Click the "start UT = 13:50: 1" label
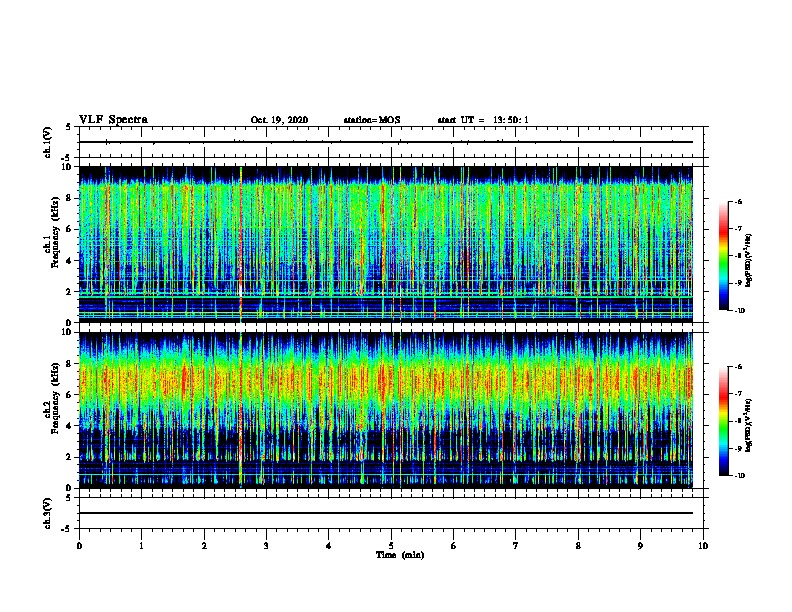Screen dimensions: 792x612 click(483, 120)
